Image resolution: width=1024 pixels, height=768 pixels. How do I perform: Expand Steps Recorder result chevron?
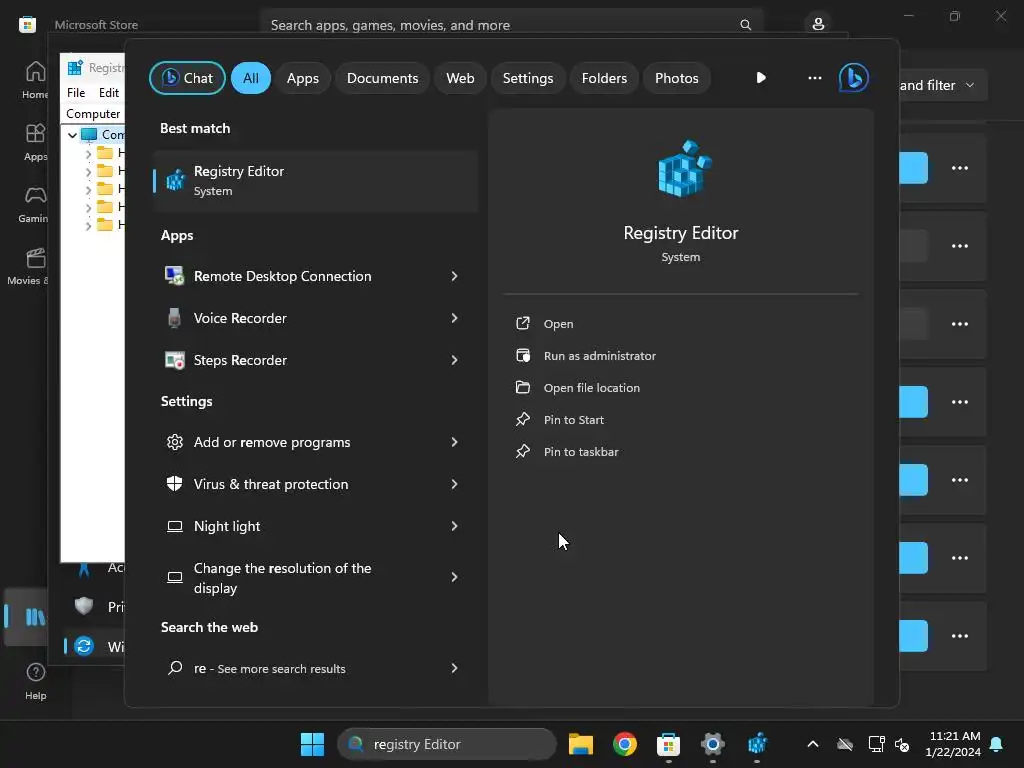tap(454, 360)
